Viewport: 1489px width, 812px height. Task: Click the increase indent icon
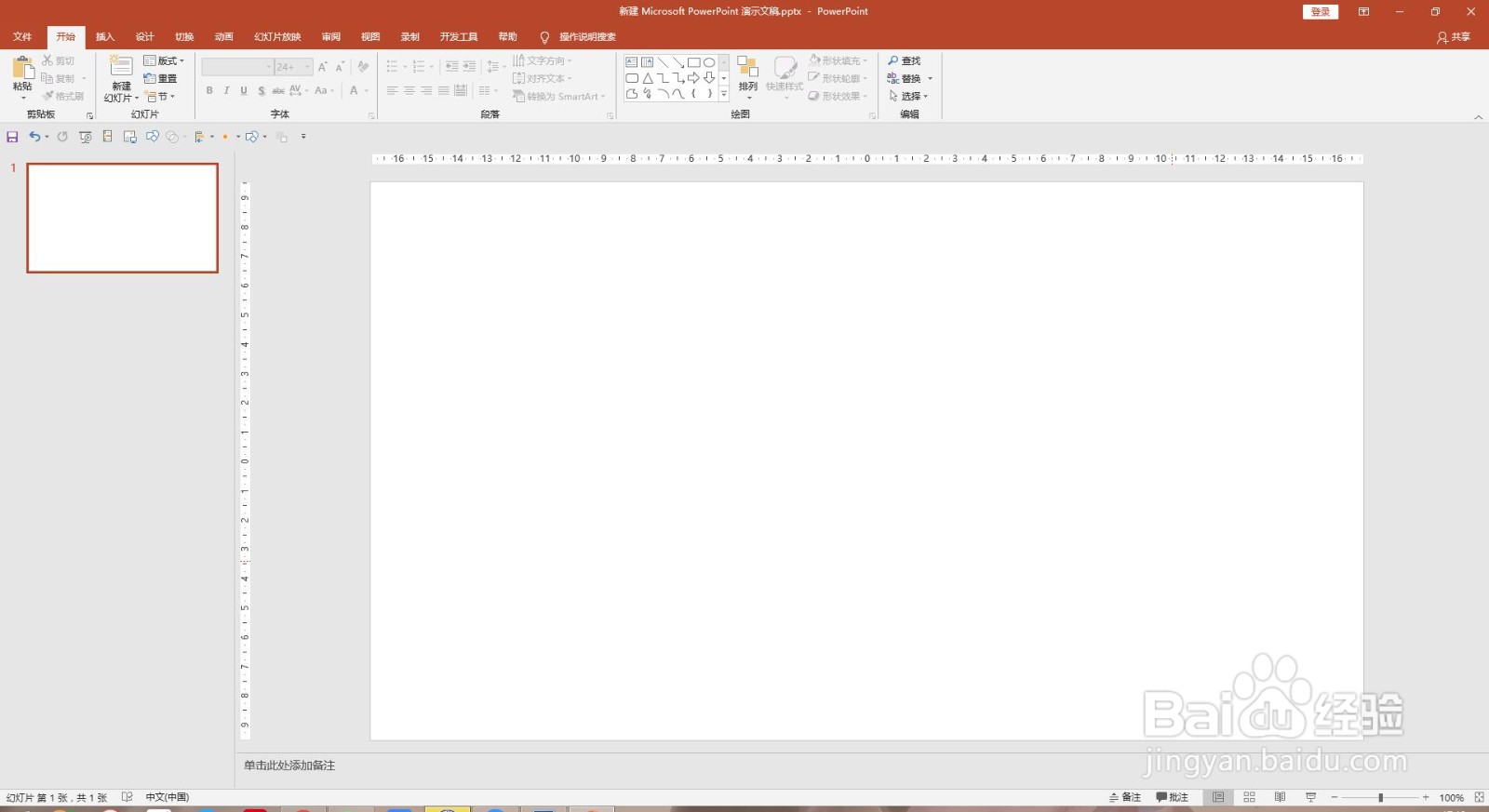pos(469,66)
